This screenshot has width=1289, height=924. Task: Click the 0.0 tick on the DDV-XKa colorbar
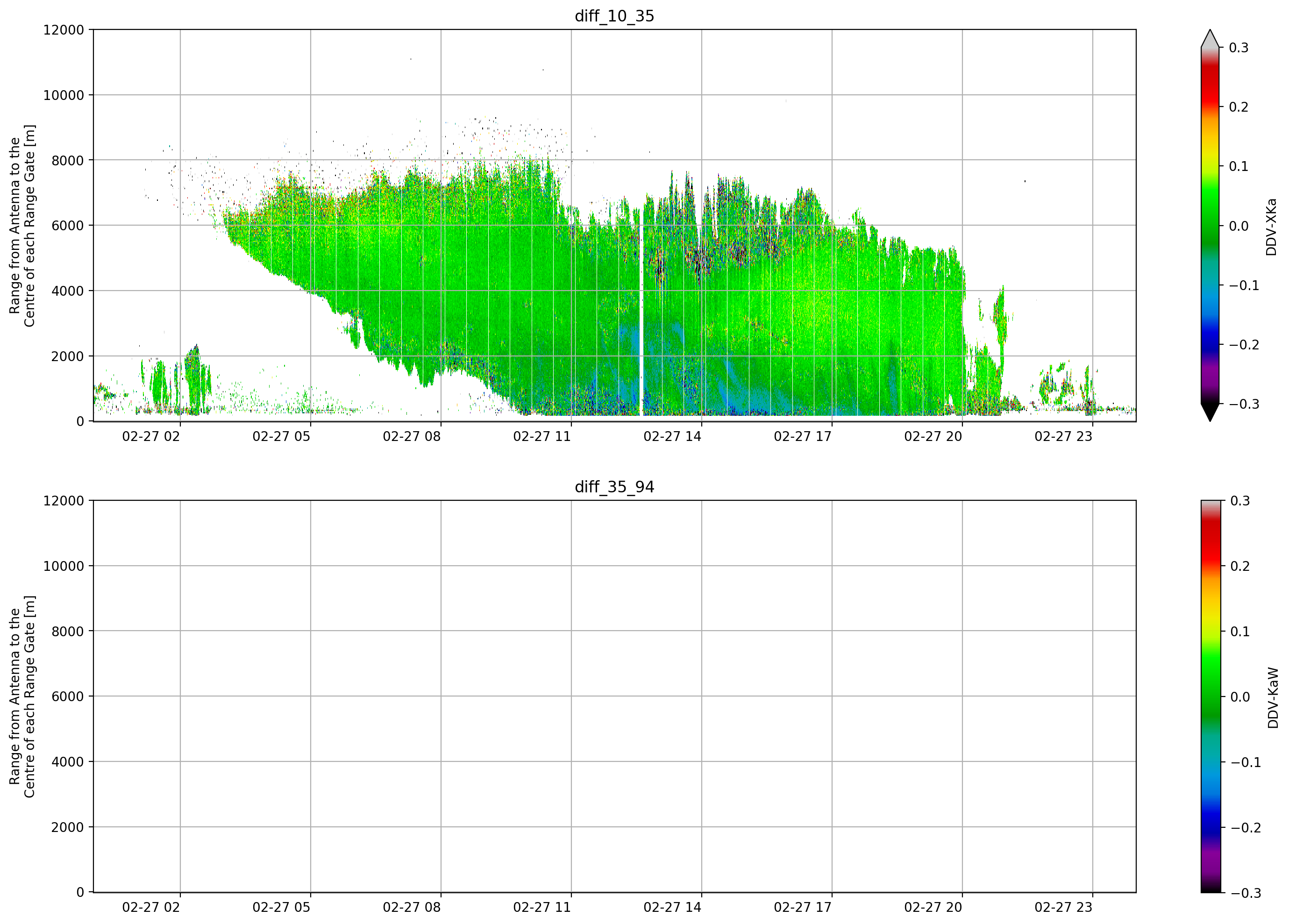click(x=1239, y=226)
